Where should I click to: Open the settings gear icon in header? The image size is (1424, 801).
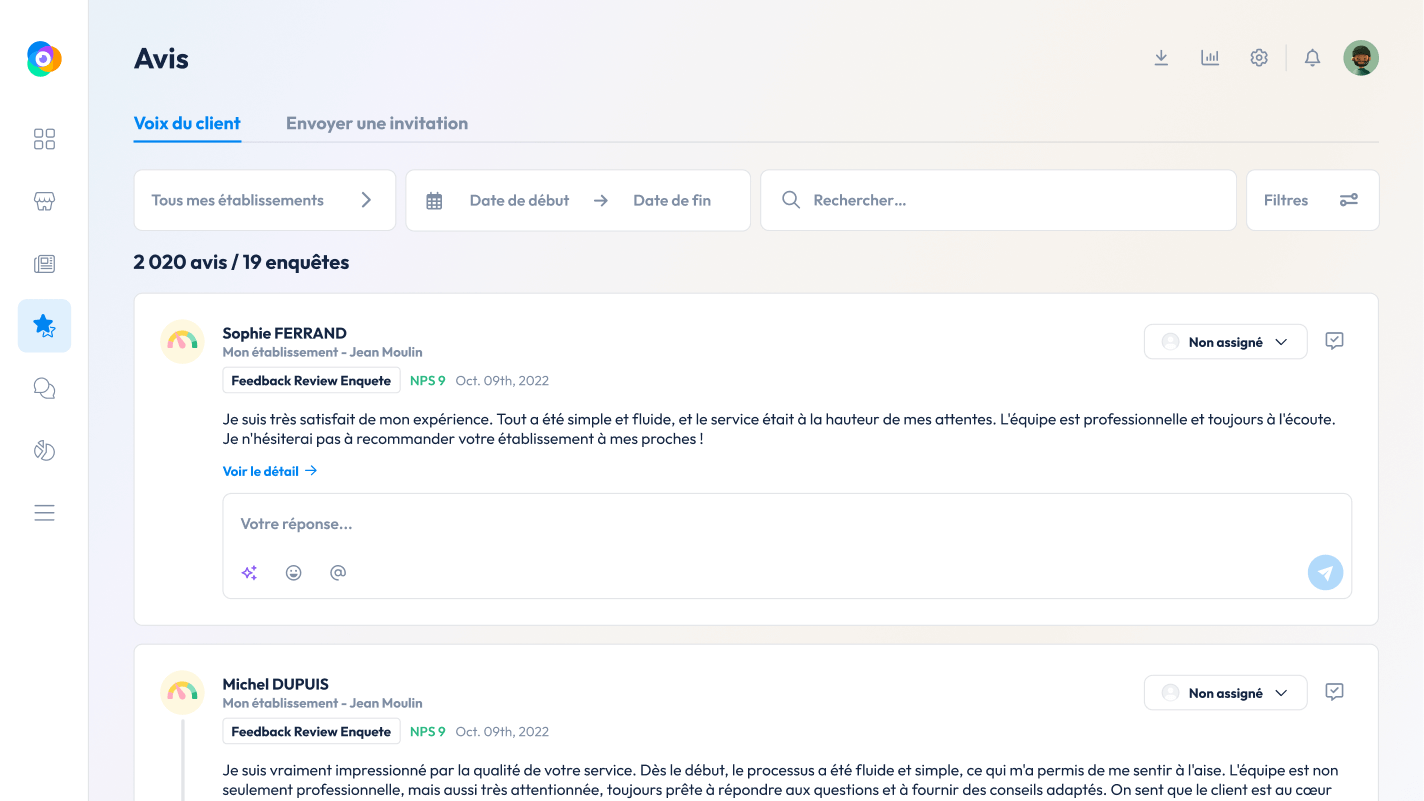pos(1259,58)
